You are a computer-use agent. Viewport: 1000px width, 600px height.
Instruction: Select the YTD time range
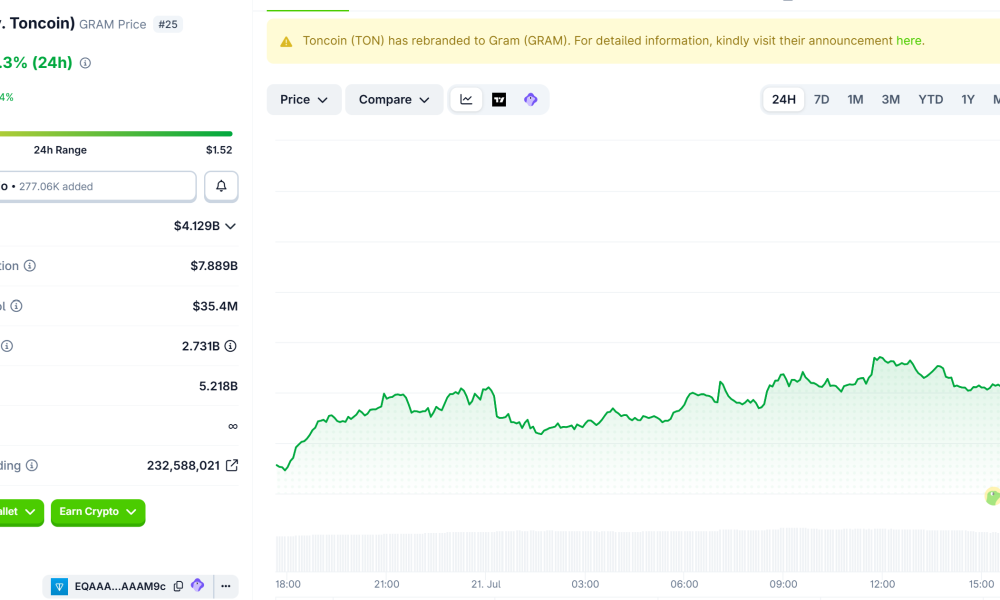point(930,99)
